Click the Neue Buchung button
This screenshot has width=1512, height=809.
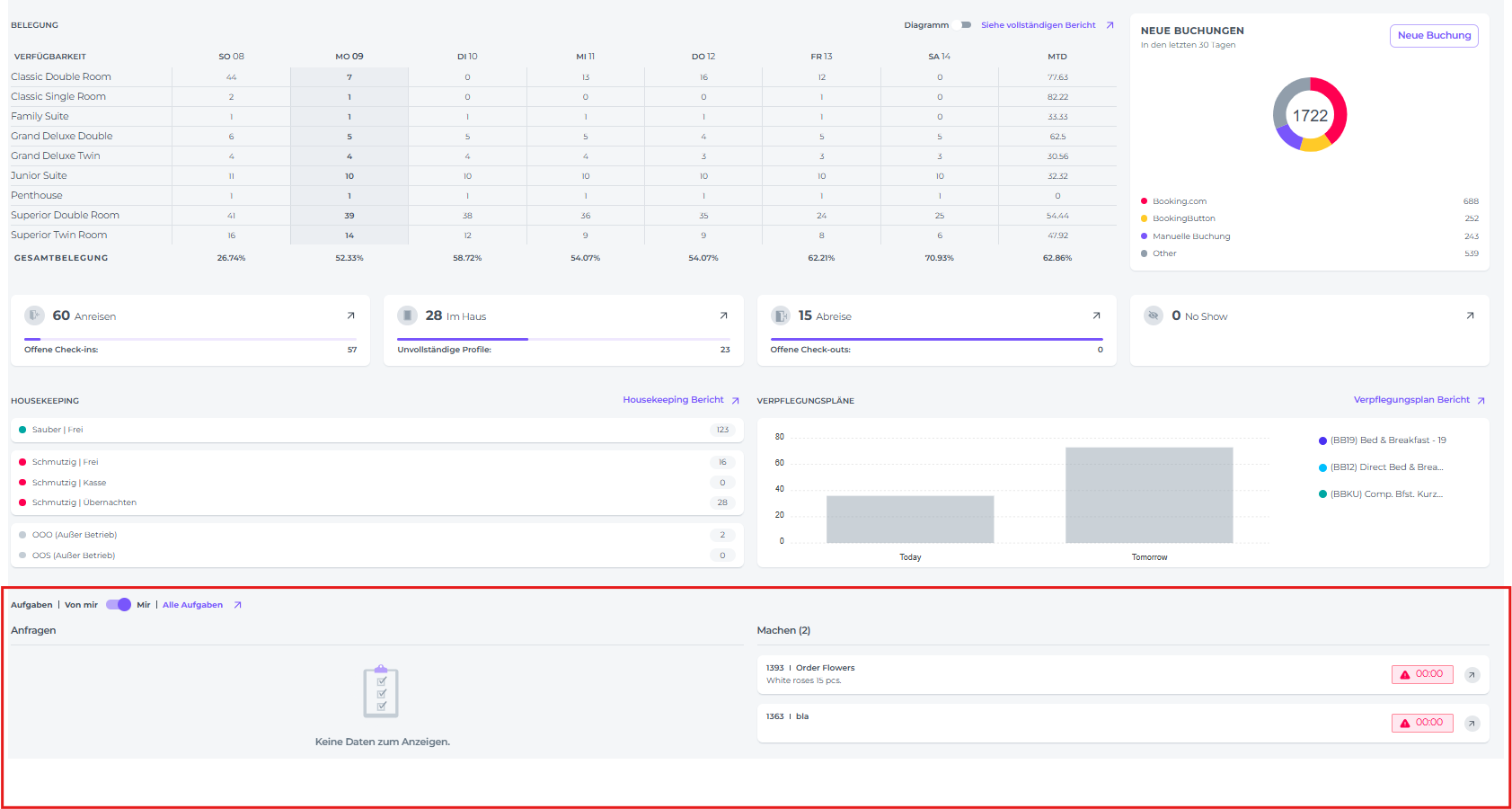point(1434,36)
